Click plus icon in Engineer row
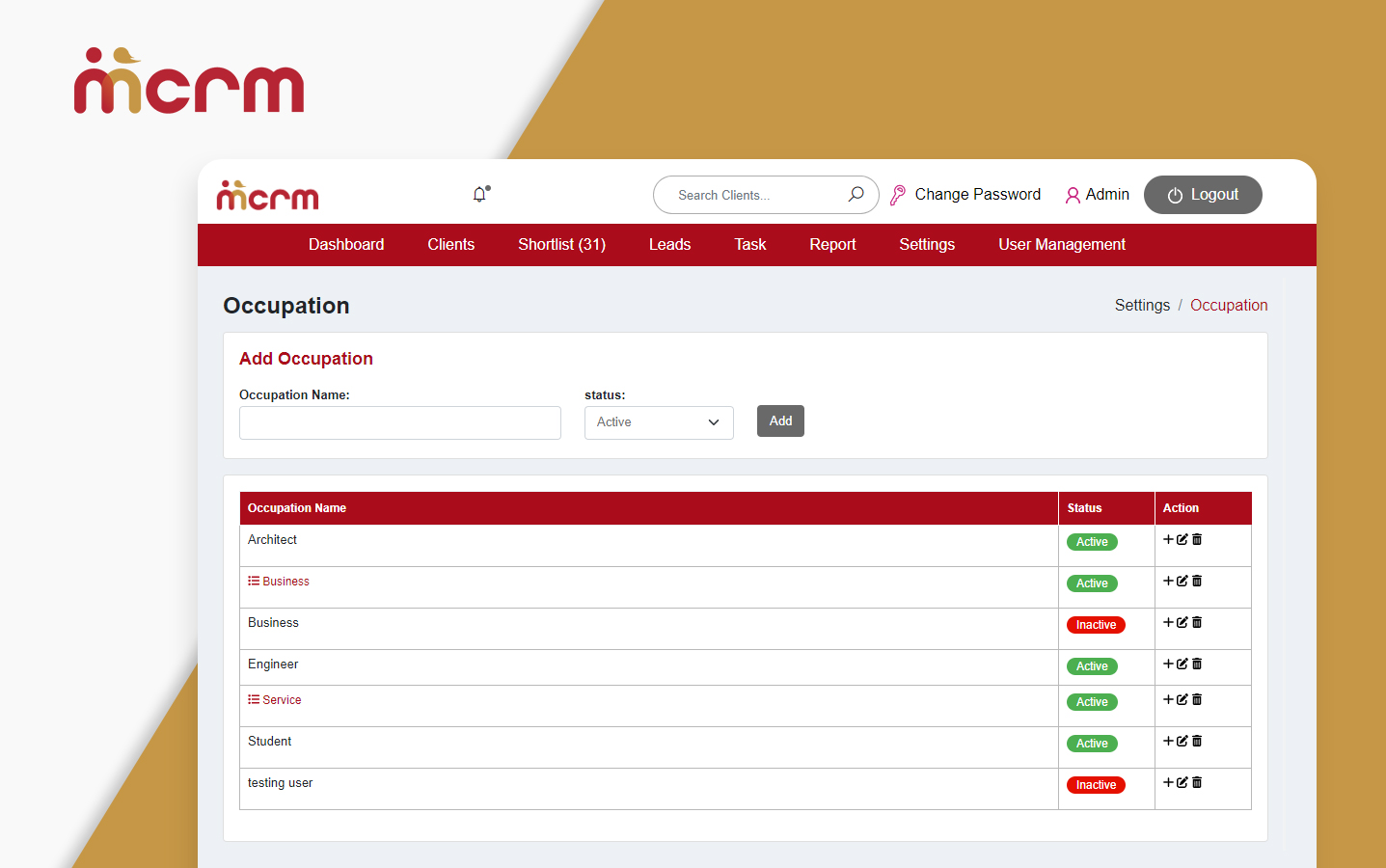 [1168, 664]
